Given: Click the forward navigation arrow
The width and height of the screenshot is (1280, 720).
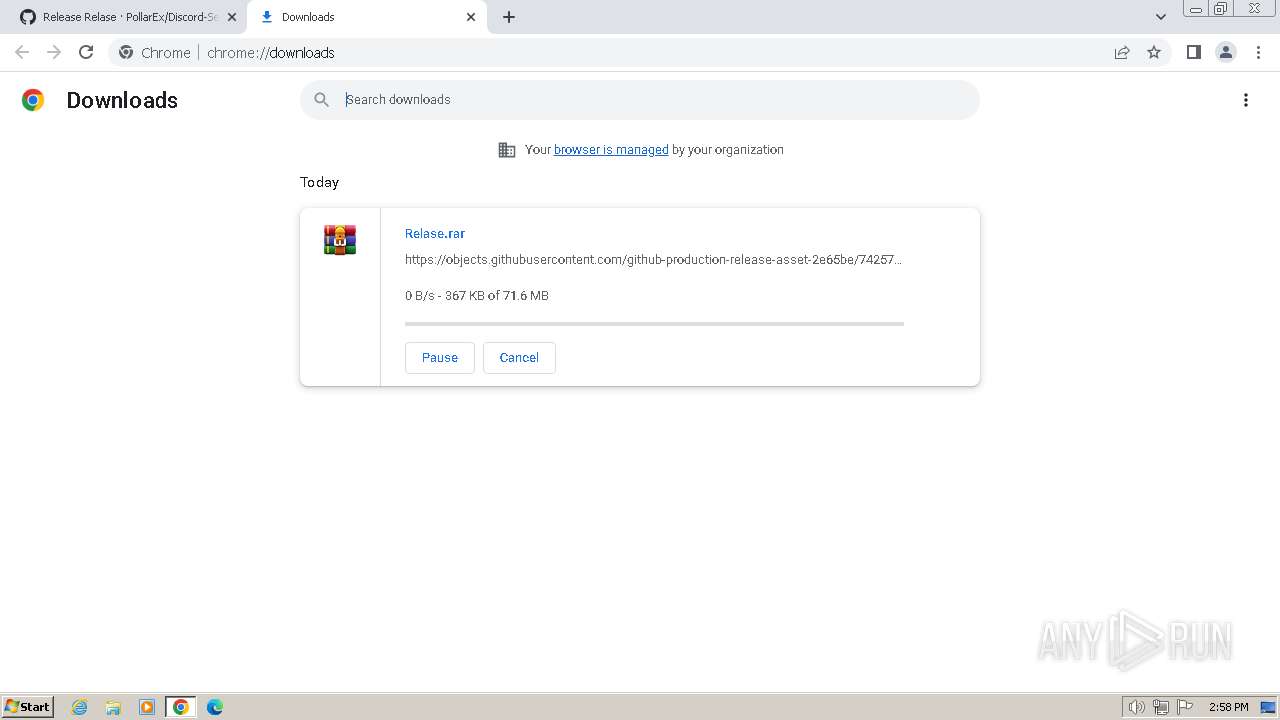Looking at the screenshot, I should [54, 52].
